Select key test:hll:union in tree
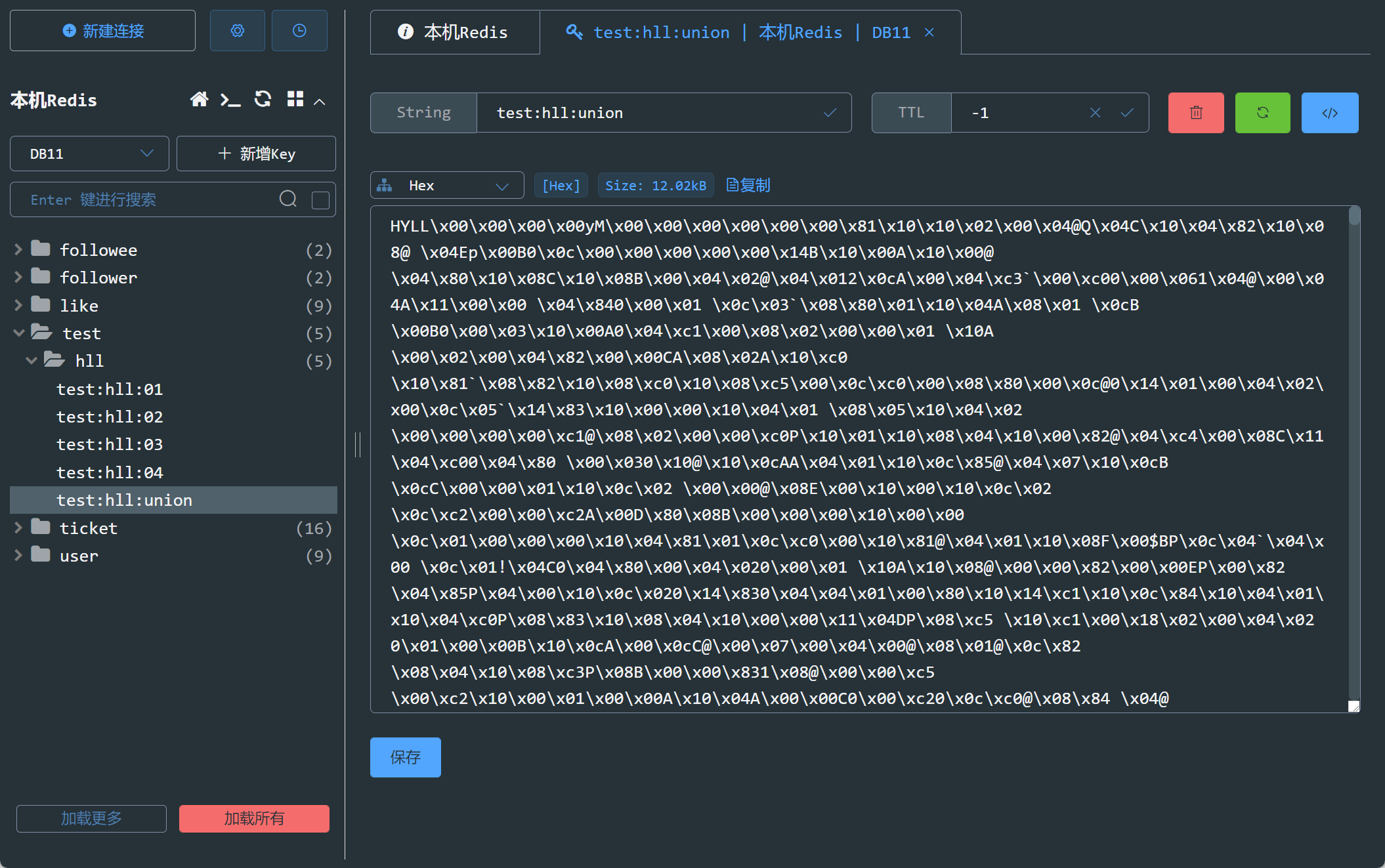The width and height of the screenshot is (1385, 868). (x=173, y=500)
